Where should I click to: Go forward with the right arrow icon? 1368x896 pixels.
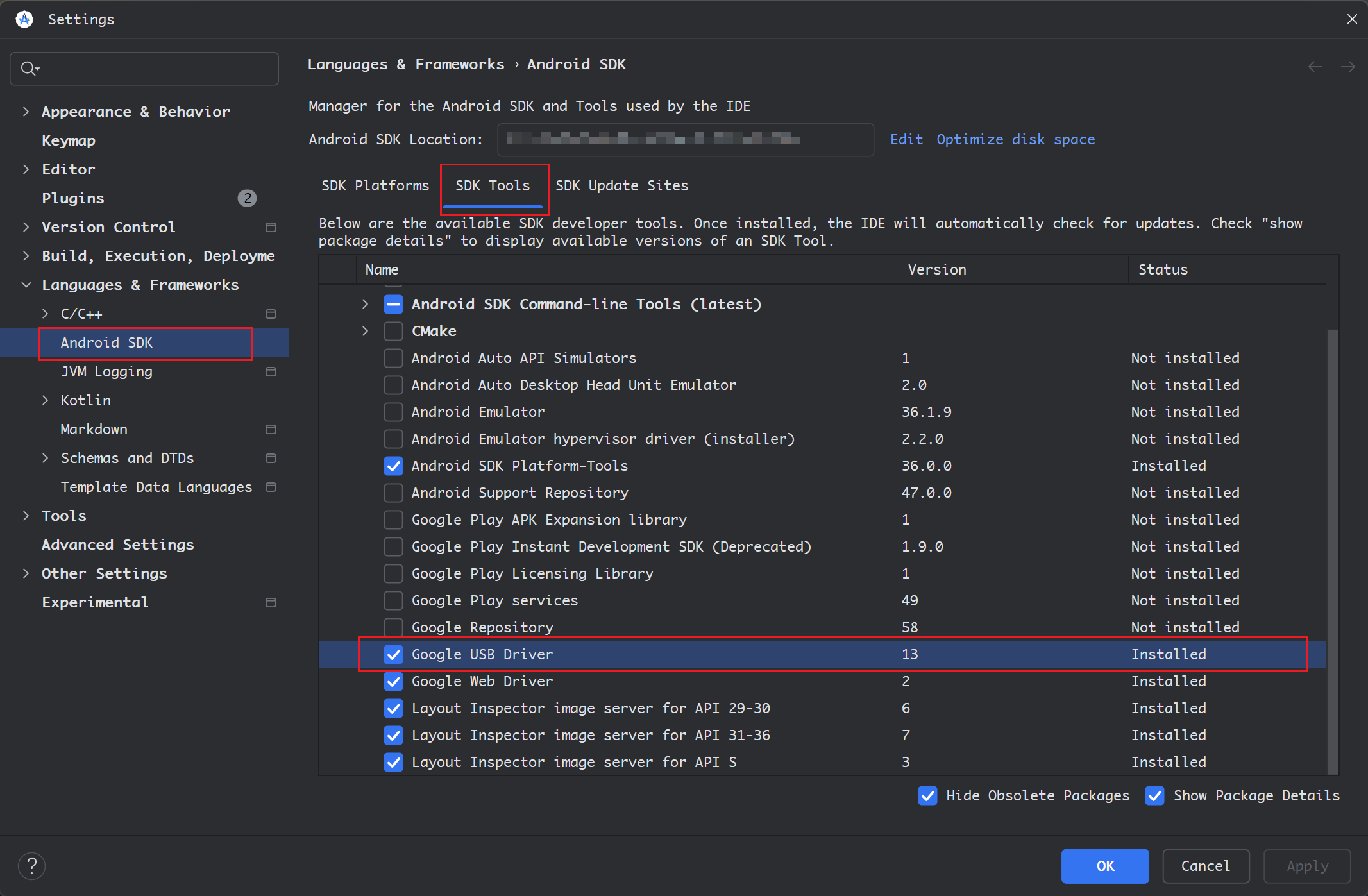[1347, 67]
